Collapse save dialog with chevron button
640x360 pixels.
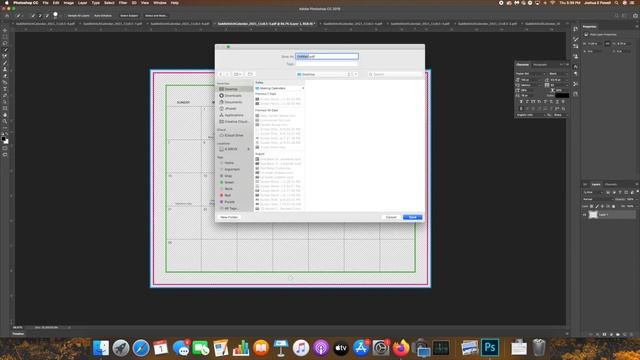356,74
